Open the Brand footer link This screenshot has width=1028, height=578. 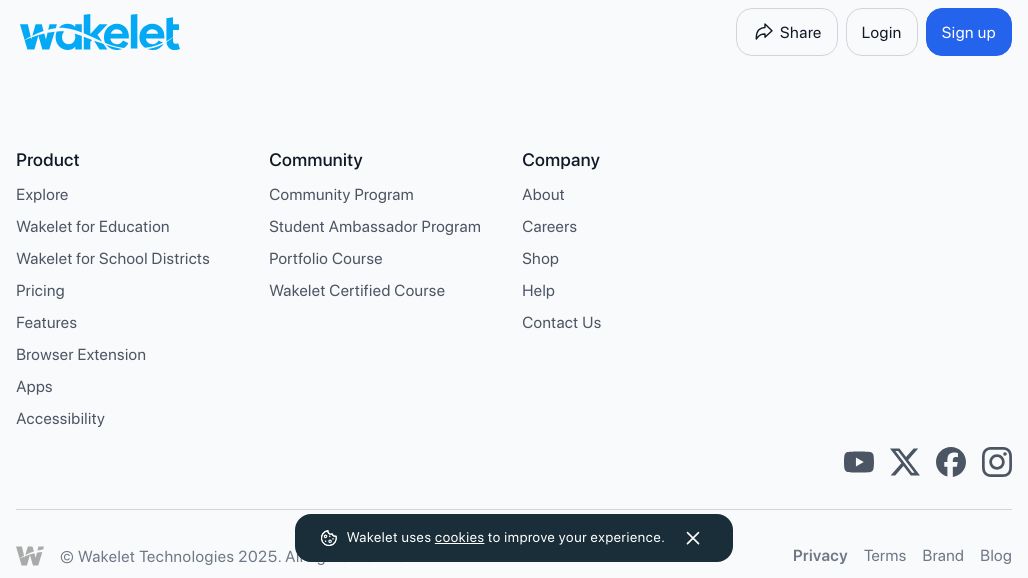pyautogui.click(x=943, y=556)
